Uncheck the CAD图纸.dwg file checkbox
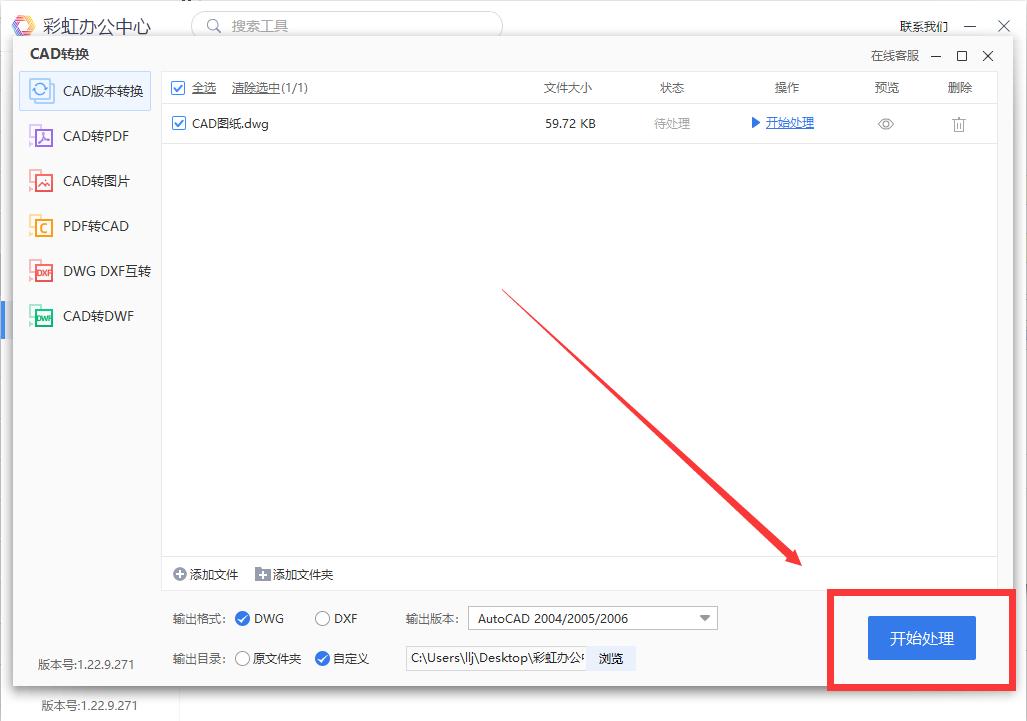The height and width of the screenshot is (721, 1027). click(x=178, y=123)
